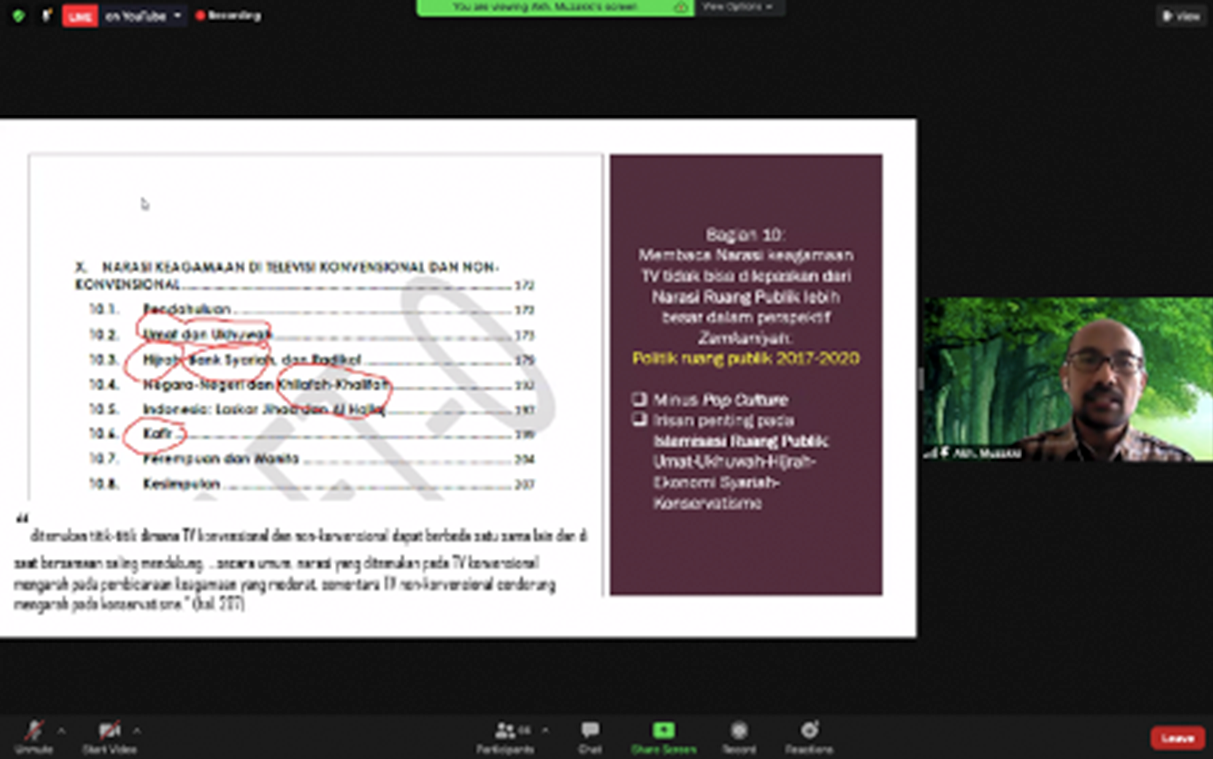The image size is (1213, 759).
Task: Expand audio options arrow beside Unmute
Action: point(61,730)
